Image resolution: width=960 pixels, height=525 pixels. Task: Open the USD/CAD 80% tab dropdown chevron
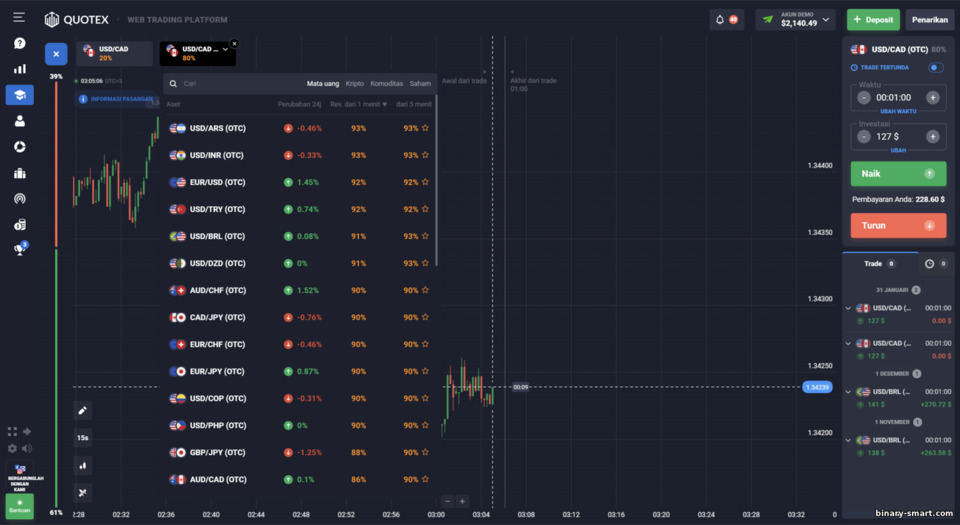(x=225, y=50)
